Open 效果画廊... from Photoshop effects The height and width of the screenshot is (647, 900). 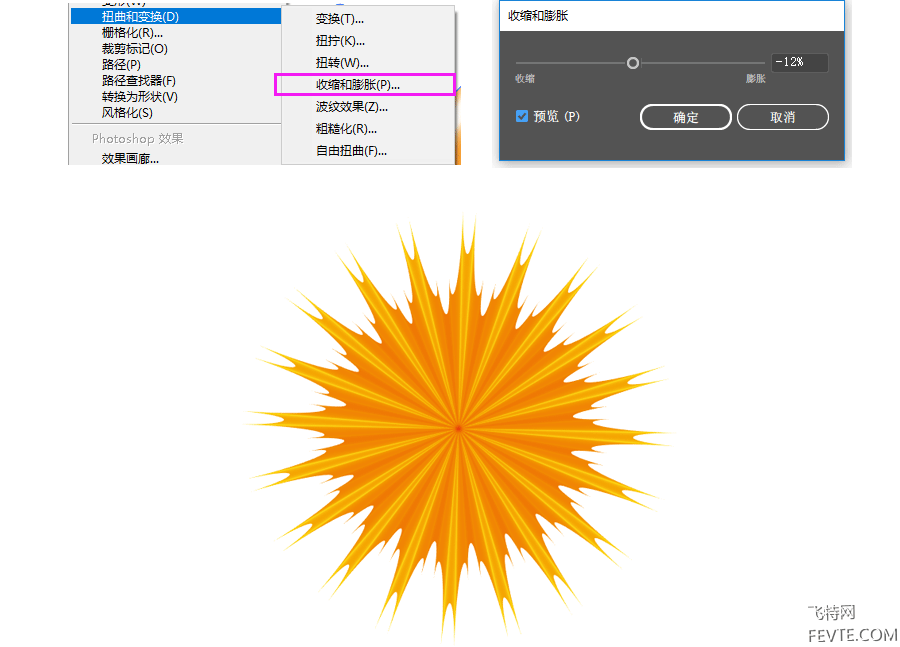[130, 158]
